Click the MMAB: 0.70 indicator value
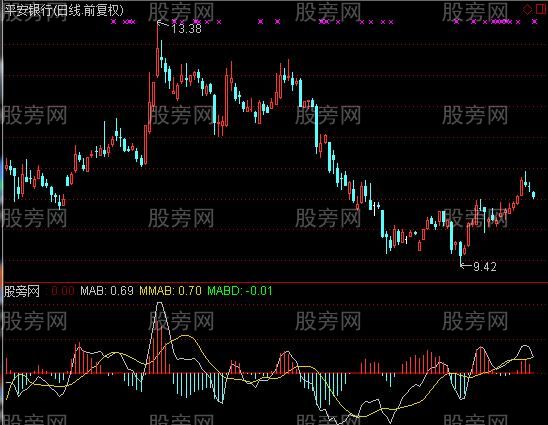548x425 pixels. [x=171, y=291]
